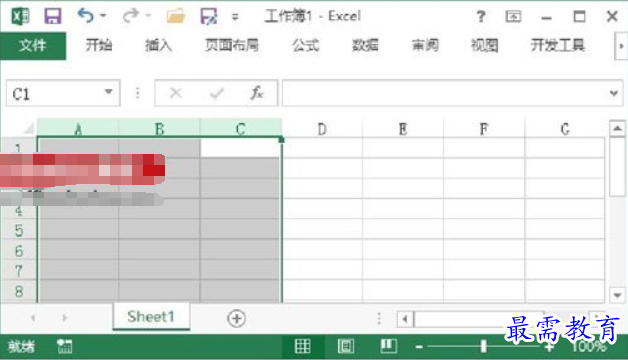Select row 8 header

[18, 291]
